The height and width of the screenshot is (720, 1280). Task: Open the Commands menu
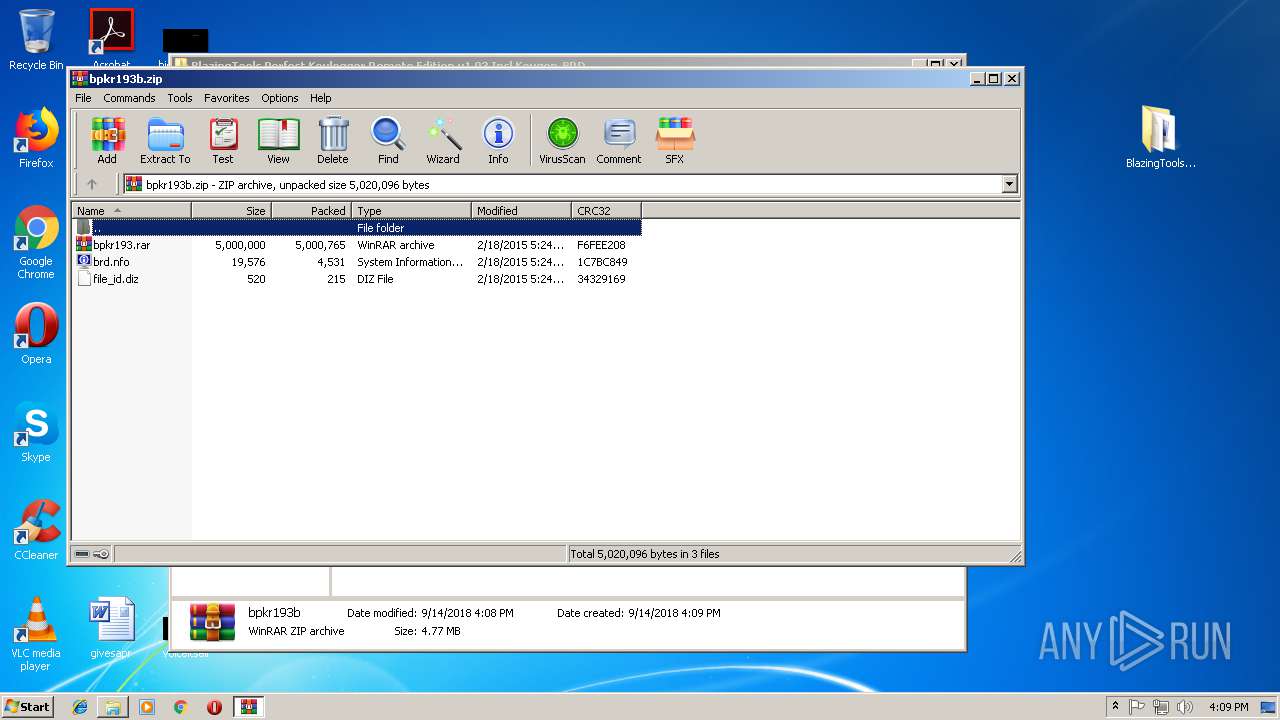(x=129, y=98)
